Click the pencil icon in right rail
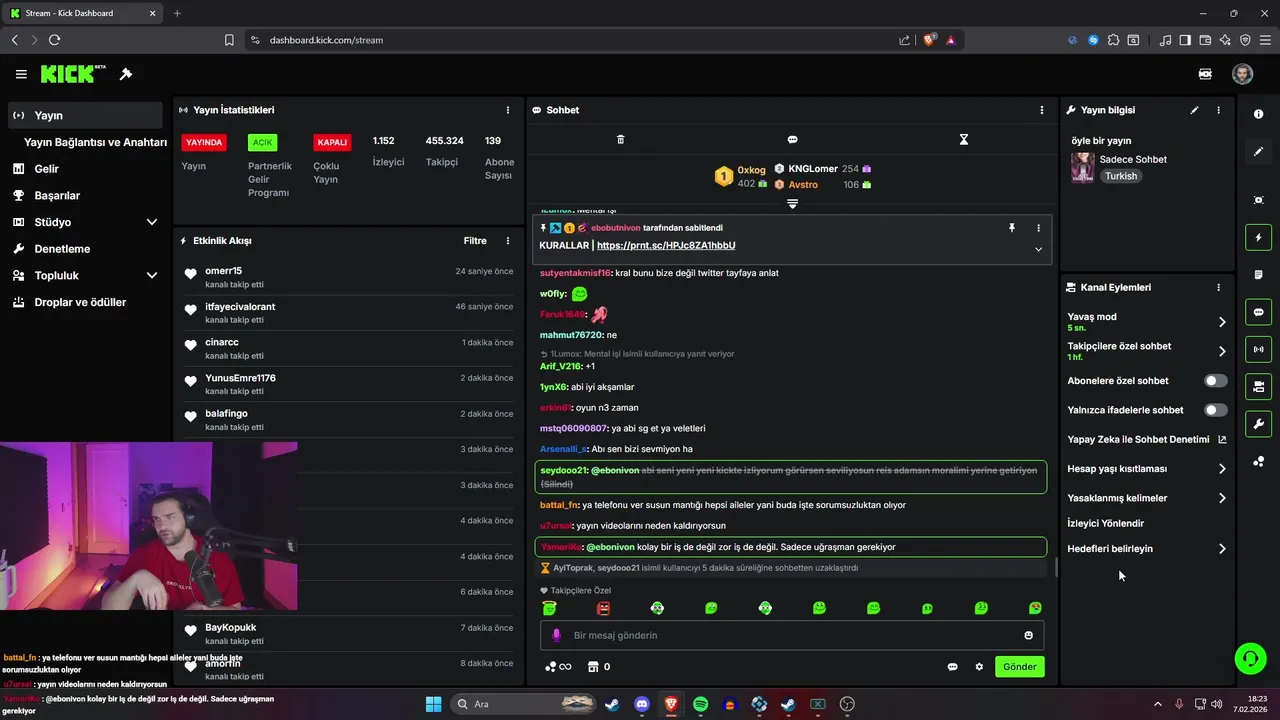This screenshot has height=720, width=1280. 1258,152
